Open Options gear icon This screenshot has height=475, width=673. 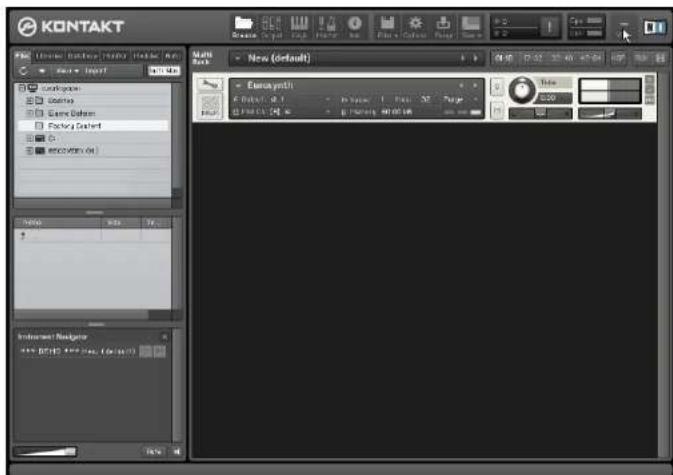(415, 27)
